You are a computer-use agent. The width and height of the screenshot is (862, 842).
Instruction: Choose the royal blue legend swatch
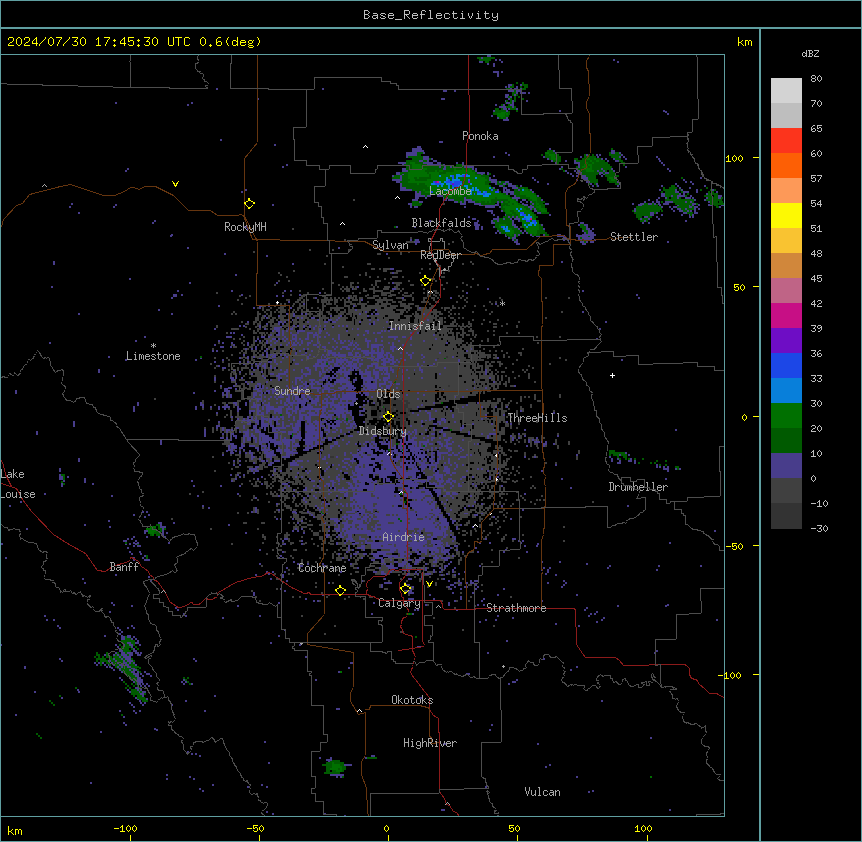[786, 365]
